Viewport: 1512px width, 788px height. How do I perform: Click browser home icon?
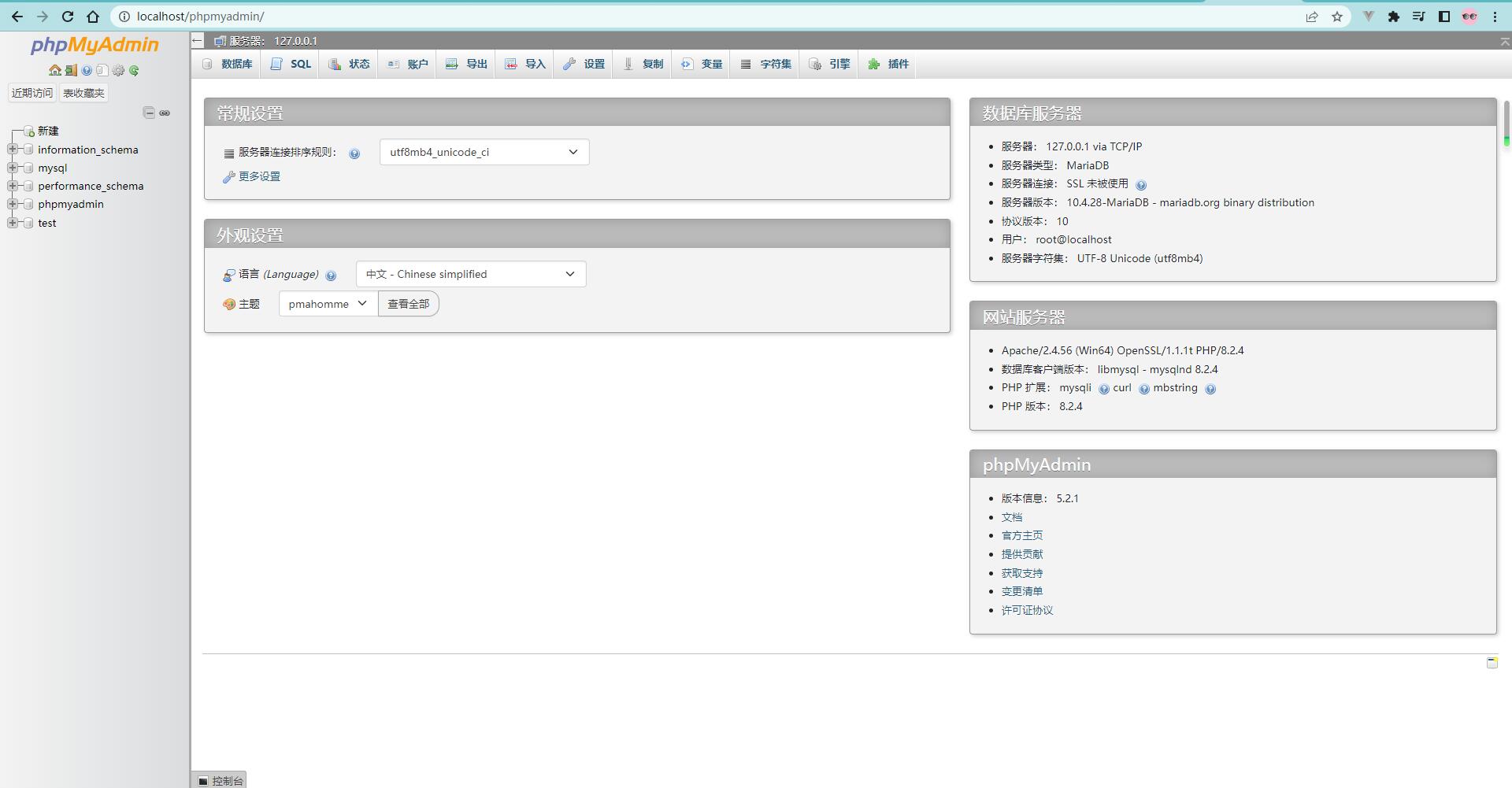[93, 17]
